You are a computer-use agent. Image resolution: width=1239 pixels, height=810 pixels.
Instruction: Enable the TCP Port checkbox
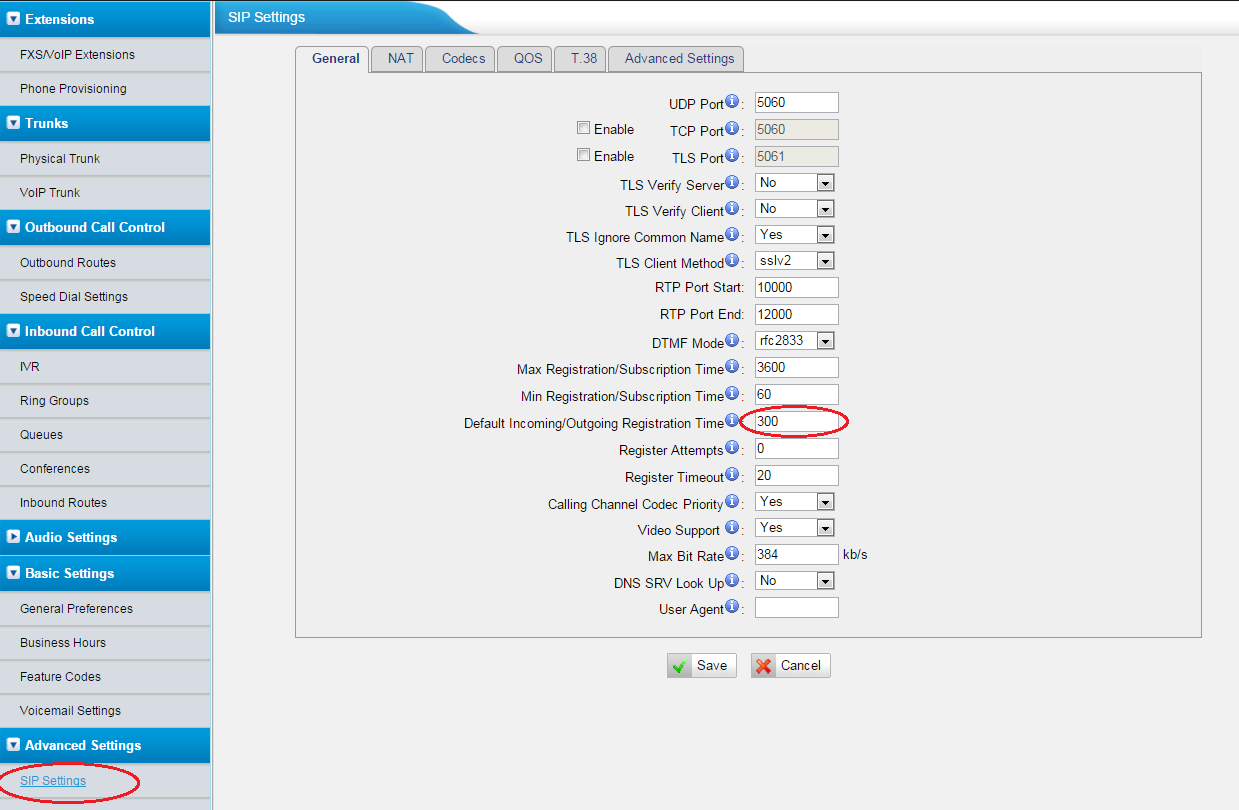coord(583,128)
